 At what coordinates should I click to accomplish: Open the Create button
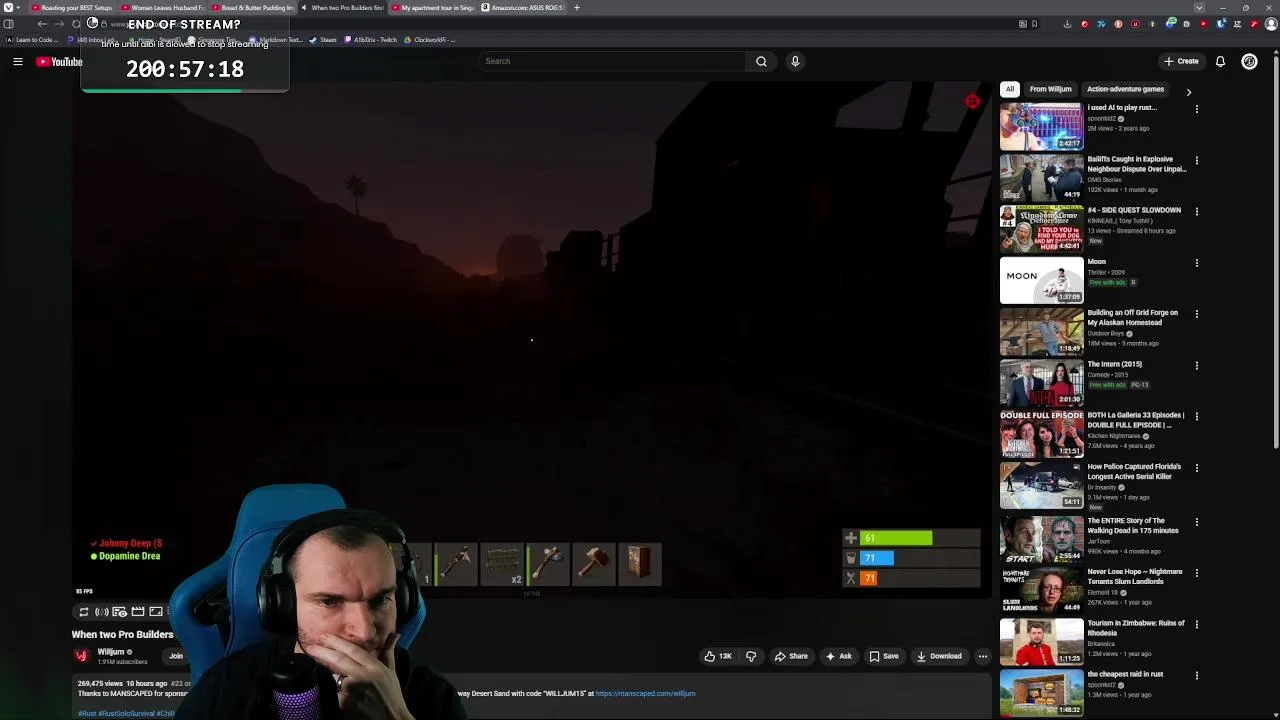point(1181,61)
